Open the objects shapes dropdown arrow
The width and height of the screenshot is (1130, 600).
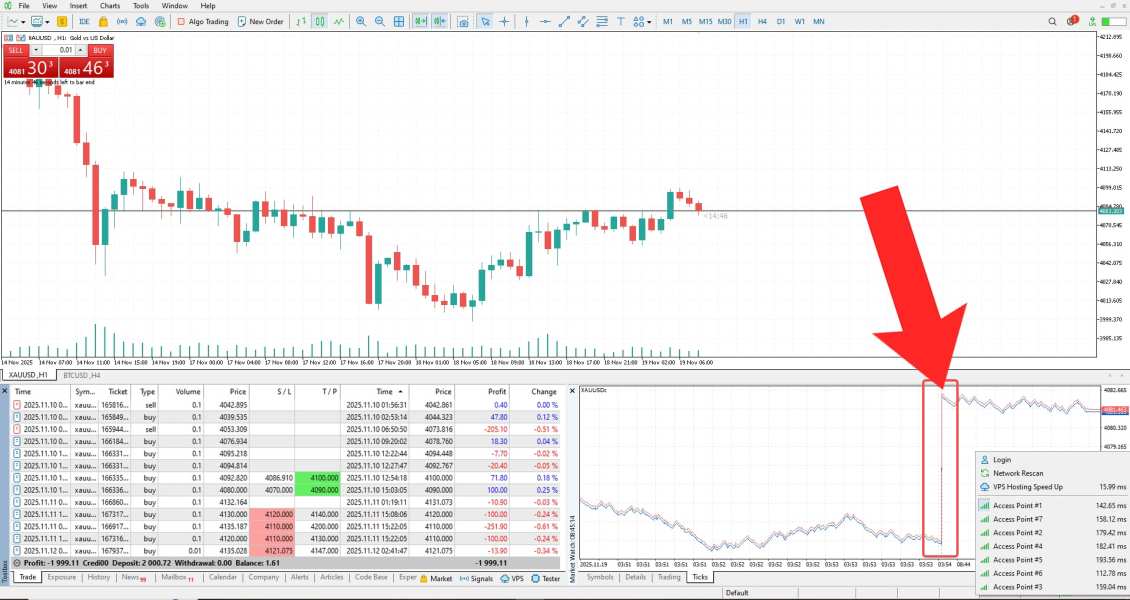649,22
